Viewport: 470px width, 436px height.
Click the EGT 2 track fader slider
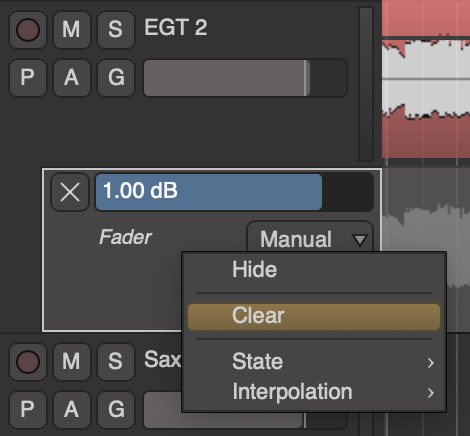(245, 78)
